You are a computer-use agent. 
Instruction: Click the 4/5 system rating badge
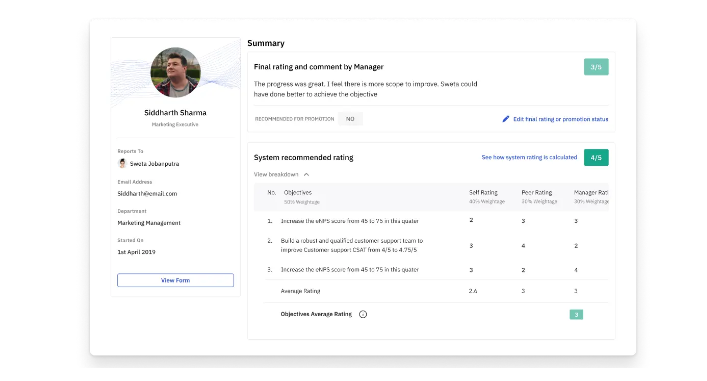pyautogui.click(x=596, y=157)
